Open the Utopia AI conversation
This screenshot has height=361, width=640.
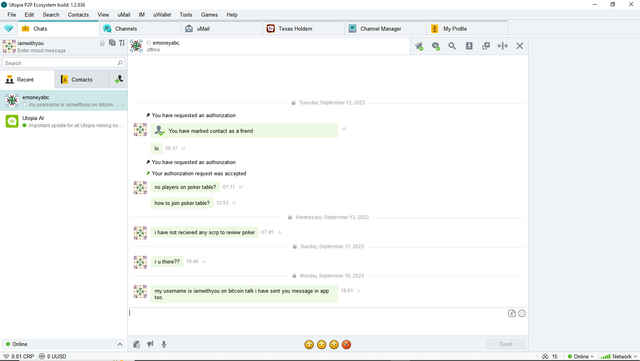coord(64,121)
